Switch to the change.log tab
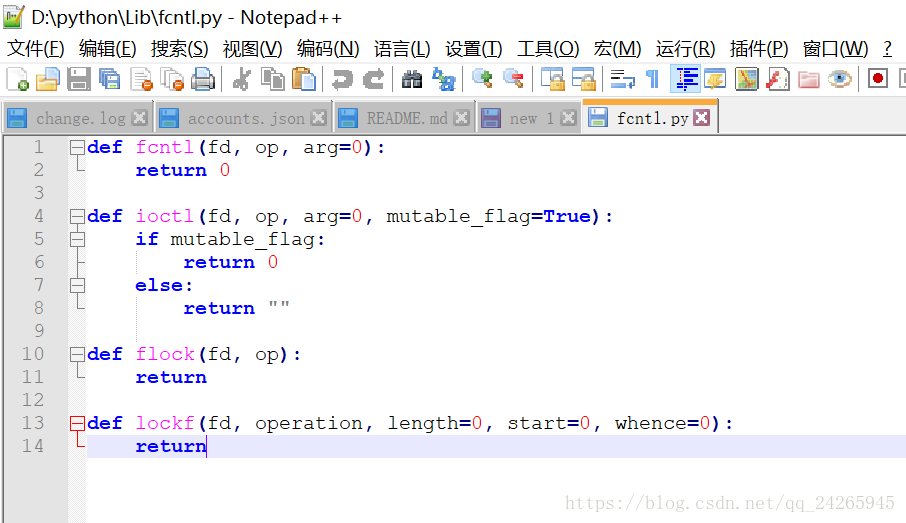Viewport: 906px width, 523px height. tap(80, 118)
